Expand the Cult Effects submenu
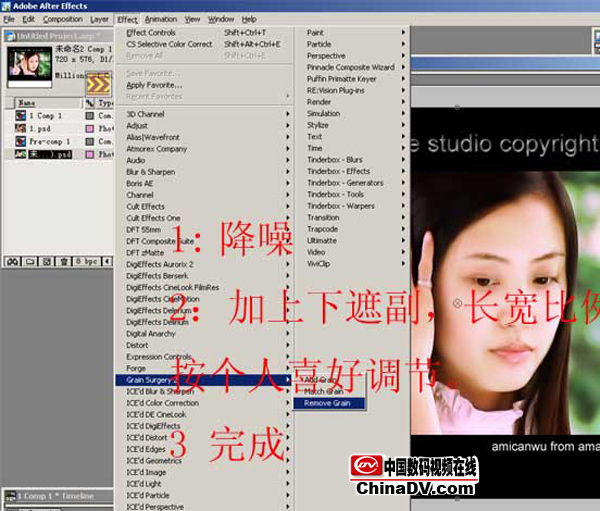 point(204,206)
